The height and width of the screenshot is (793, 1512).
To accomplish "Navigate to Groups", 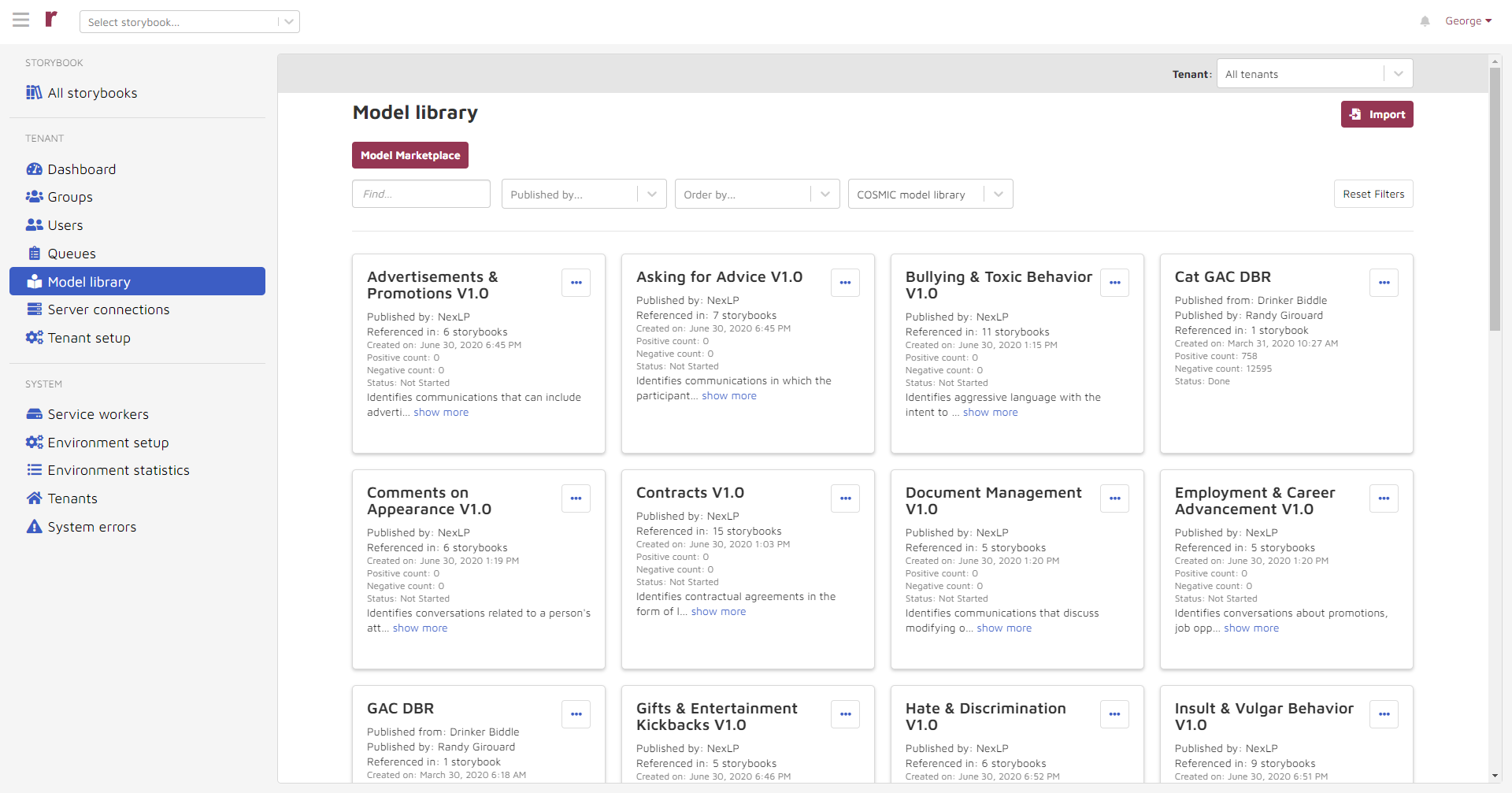I will click(137, 197).
